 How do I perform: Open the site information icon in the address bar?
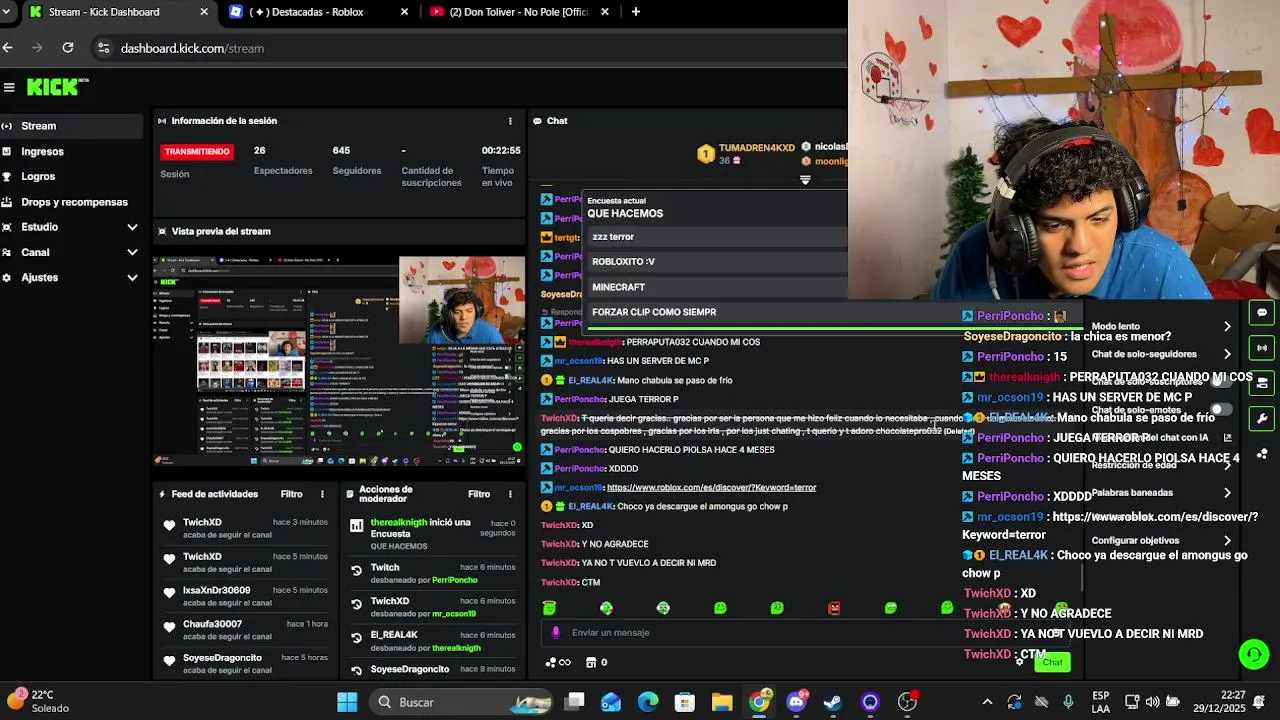coord(103,48)
